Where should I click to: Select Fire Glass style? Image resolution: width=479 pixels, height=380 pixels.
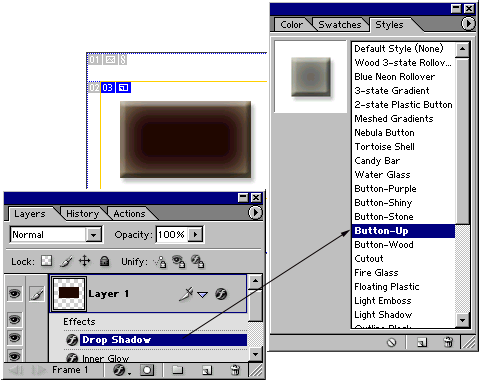pyautogui.click(x=403, y=273)
